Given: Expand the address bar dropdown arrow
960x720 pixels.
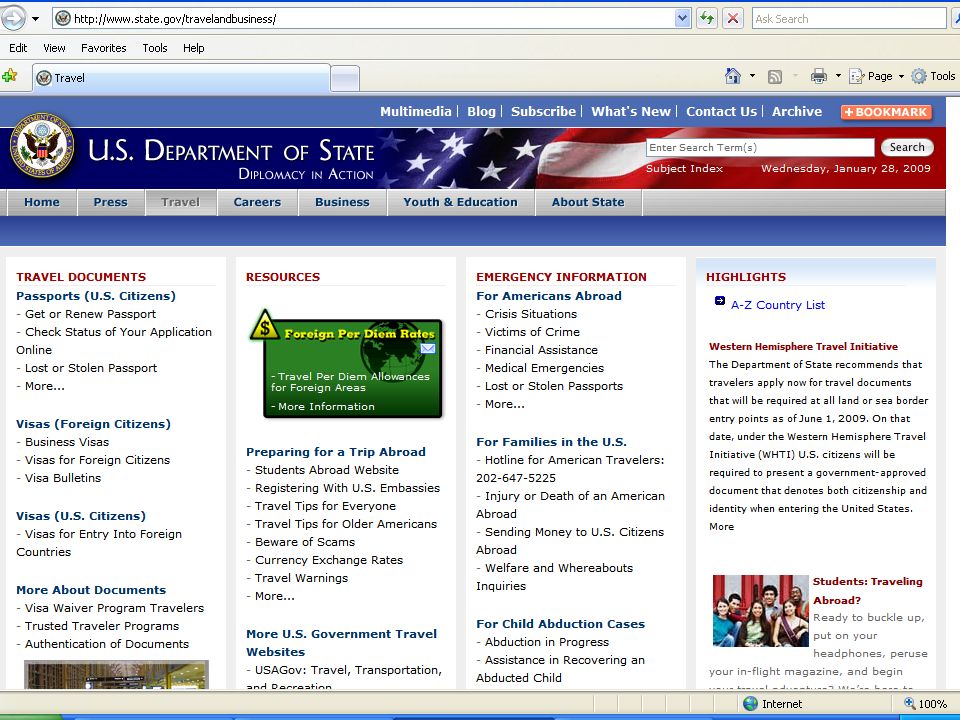Looking at the screenshot, I should 683,19.
